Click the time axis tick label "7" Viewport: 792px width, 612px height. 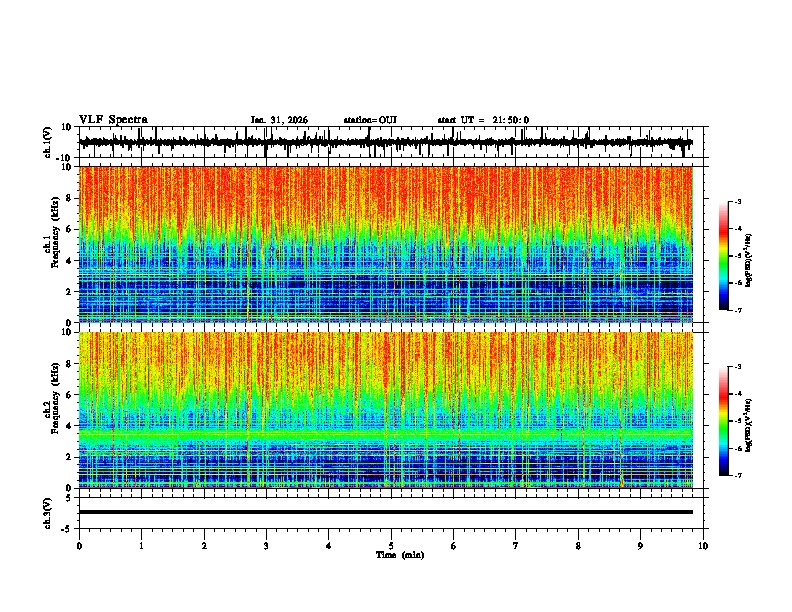coord(516,546)
